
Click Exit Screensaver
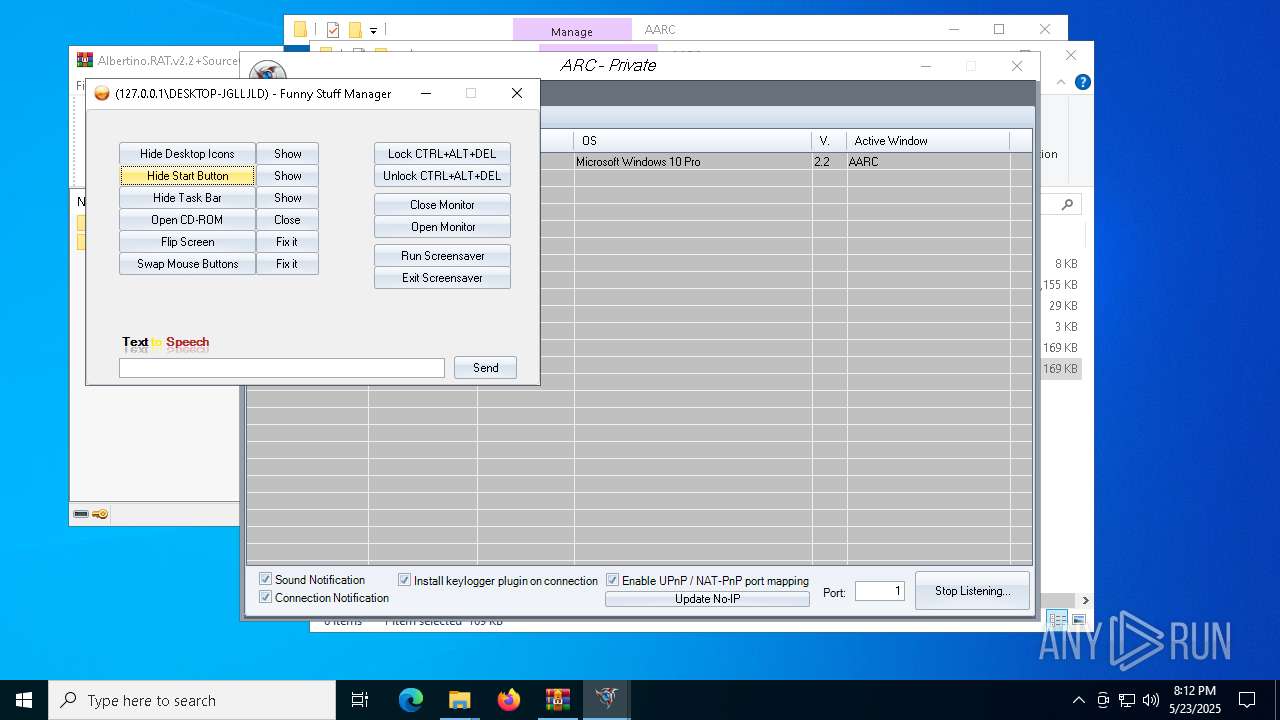(x=442, y=278)
